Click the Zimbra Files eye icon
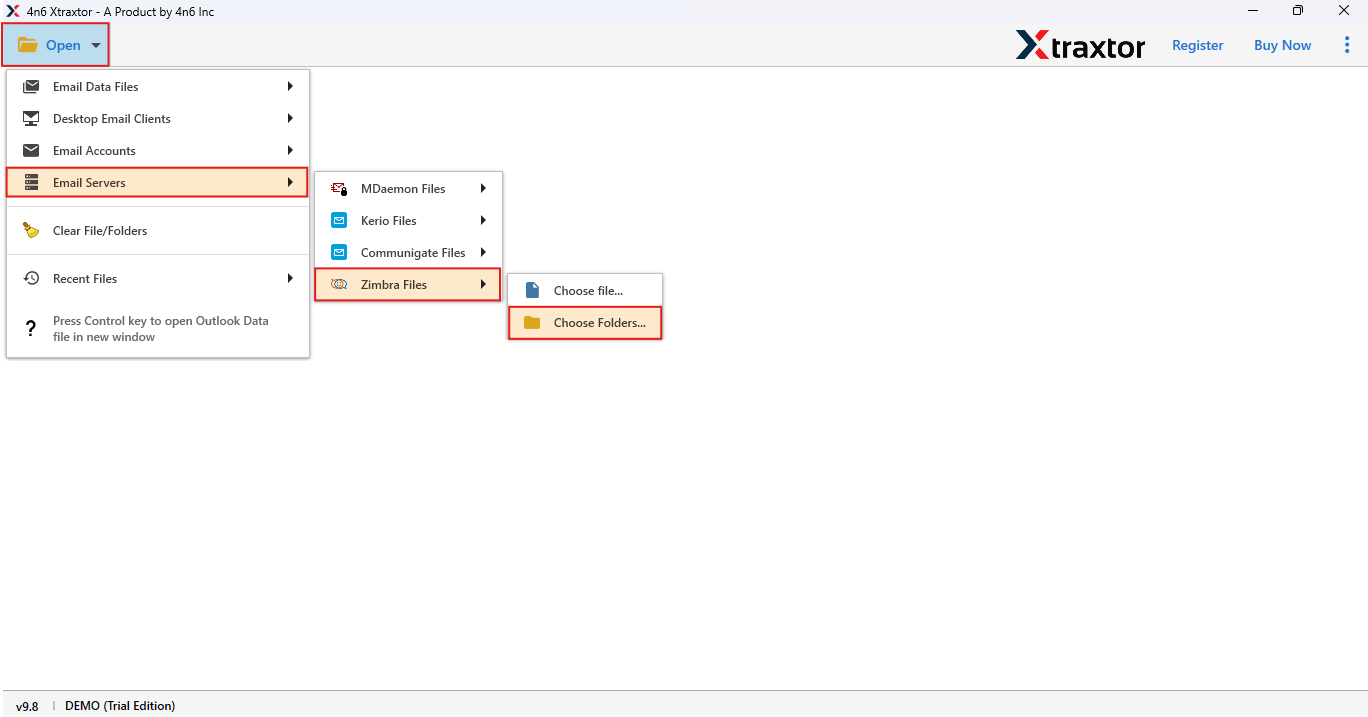This screenshot has height=717, width=1368. pos(339,284)
